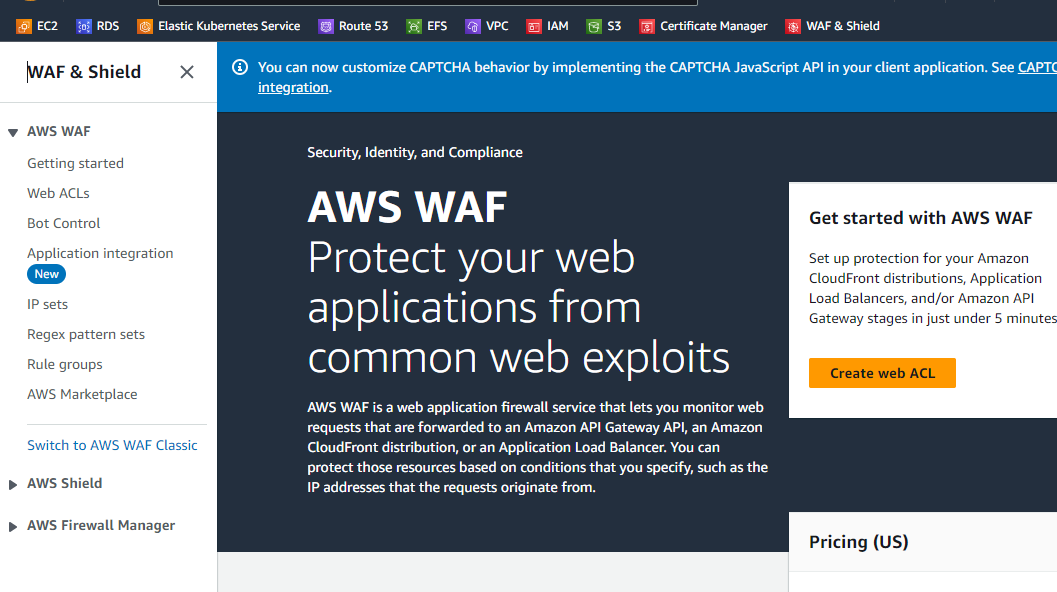This screenshot has width=1057, height=592.
Task: Click the info icon in blue banner
Action: pos(239,67)
